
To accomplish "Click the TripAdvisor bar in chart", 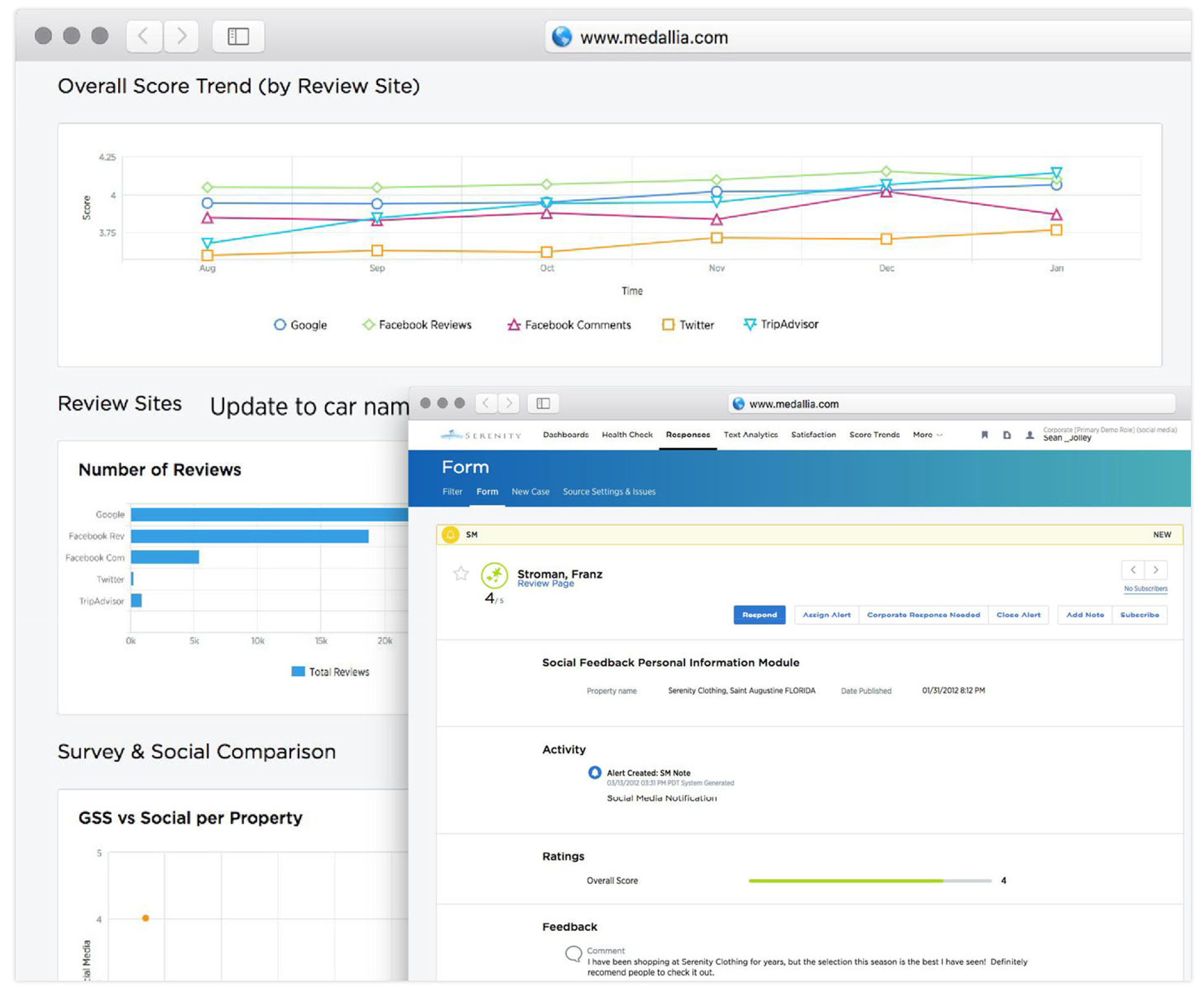I will click(136, 600).
